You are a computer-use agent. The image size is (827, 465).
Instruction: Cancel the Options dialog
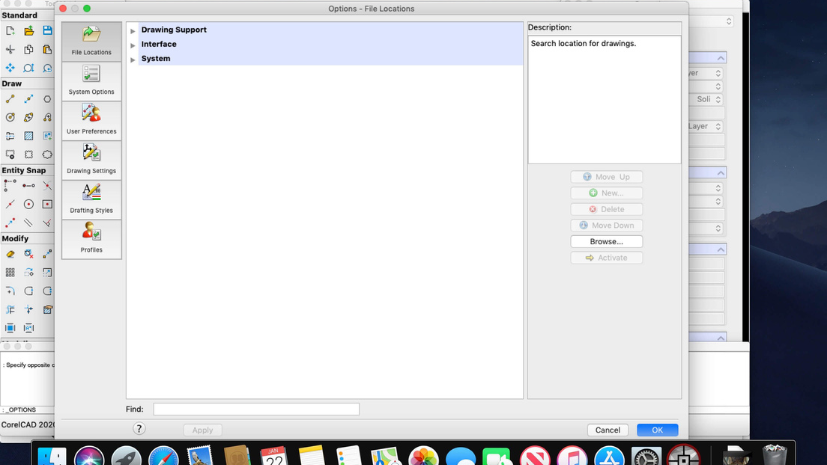[607, 430]
